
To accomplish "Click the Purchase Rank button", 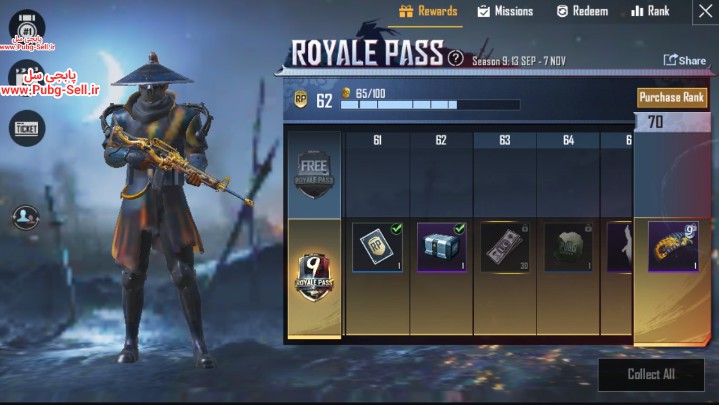I will (x=672, y=97).
